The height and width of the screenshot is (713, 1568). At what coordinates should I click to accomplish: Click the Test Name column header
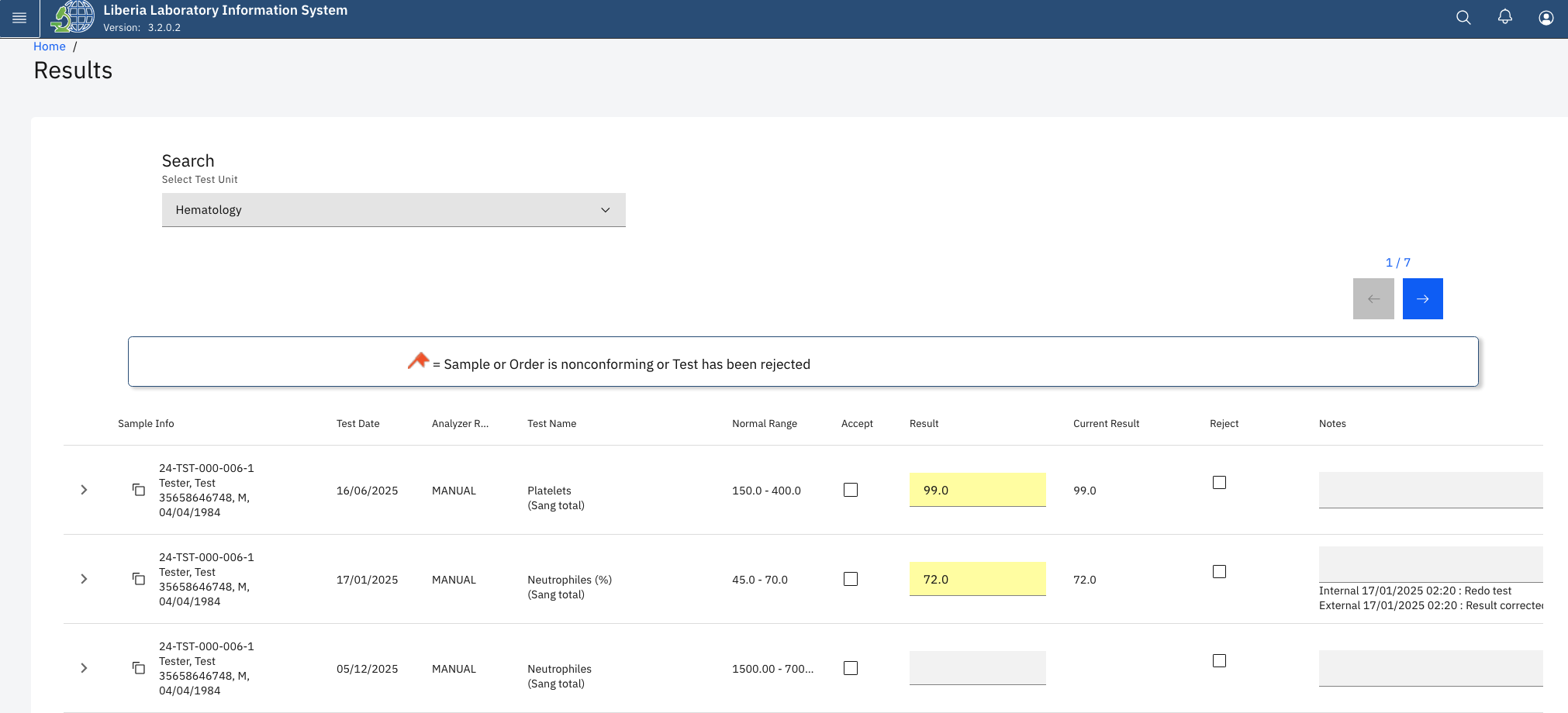click(x=552, y=424)
